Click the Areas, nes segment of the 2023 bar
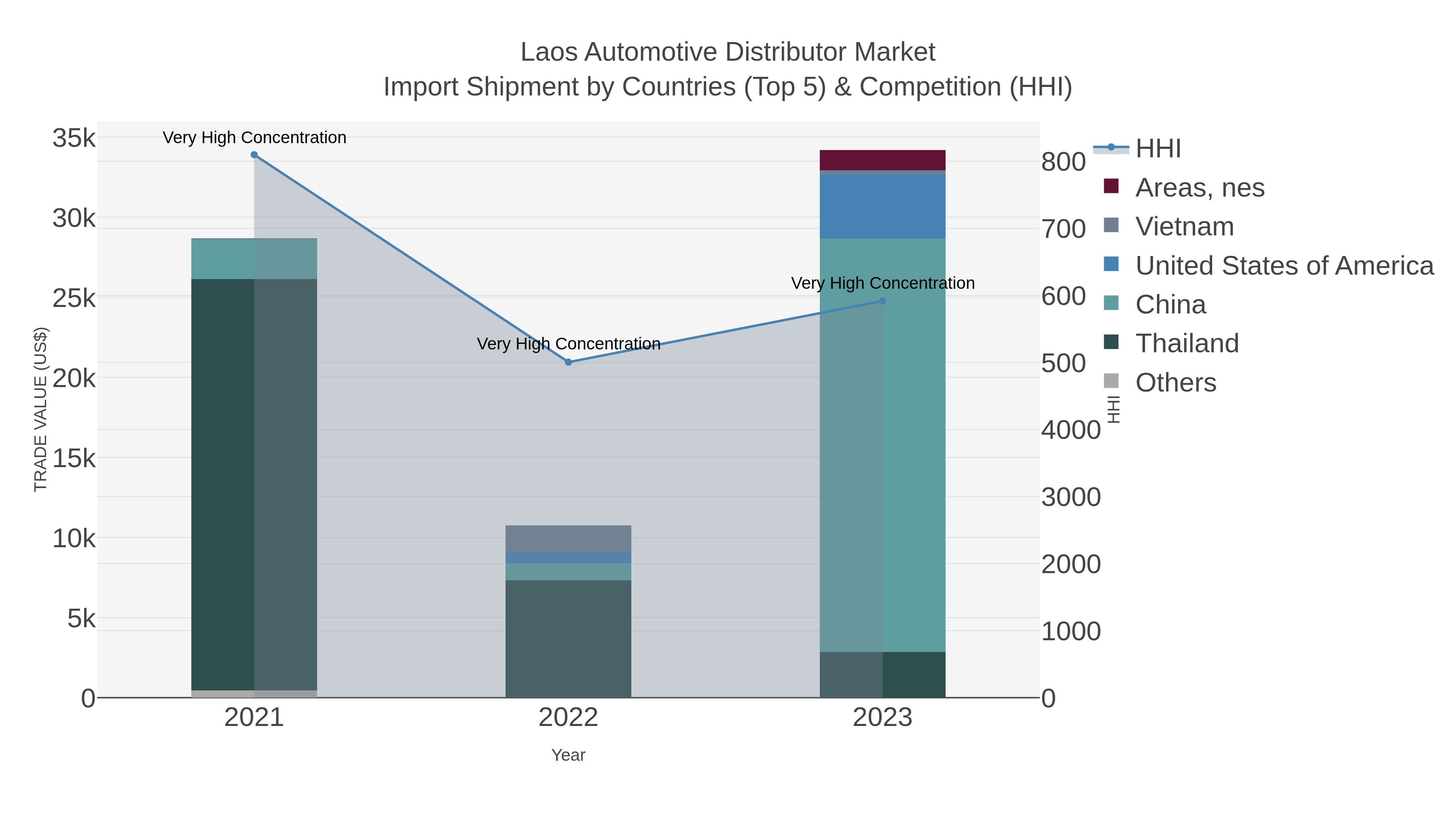 point(882,161)
